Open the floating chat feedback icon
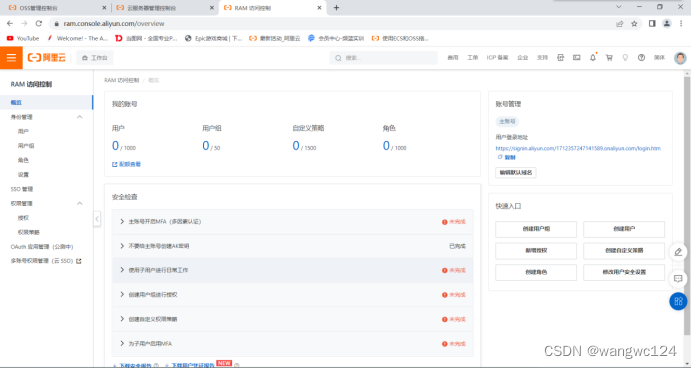Viewport: 692px width, 368px height. pos(678,278)
